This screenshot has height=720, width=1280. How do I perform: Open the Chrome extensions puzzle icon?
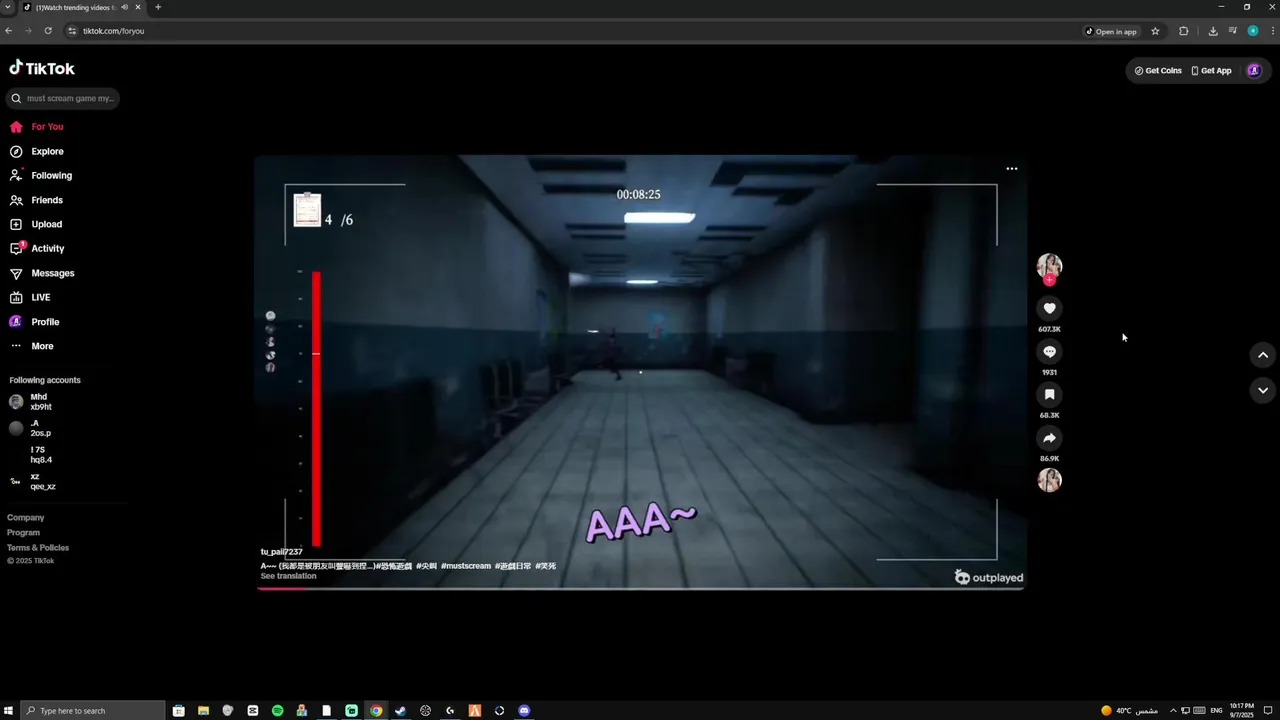click(x=1184, y=31)
